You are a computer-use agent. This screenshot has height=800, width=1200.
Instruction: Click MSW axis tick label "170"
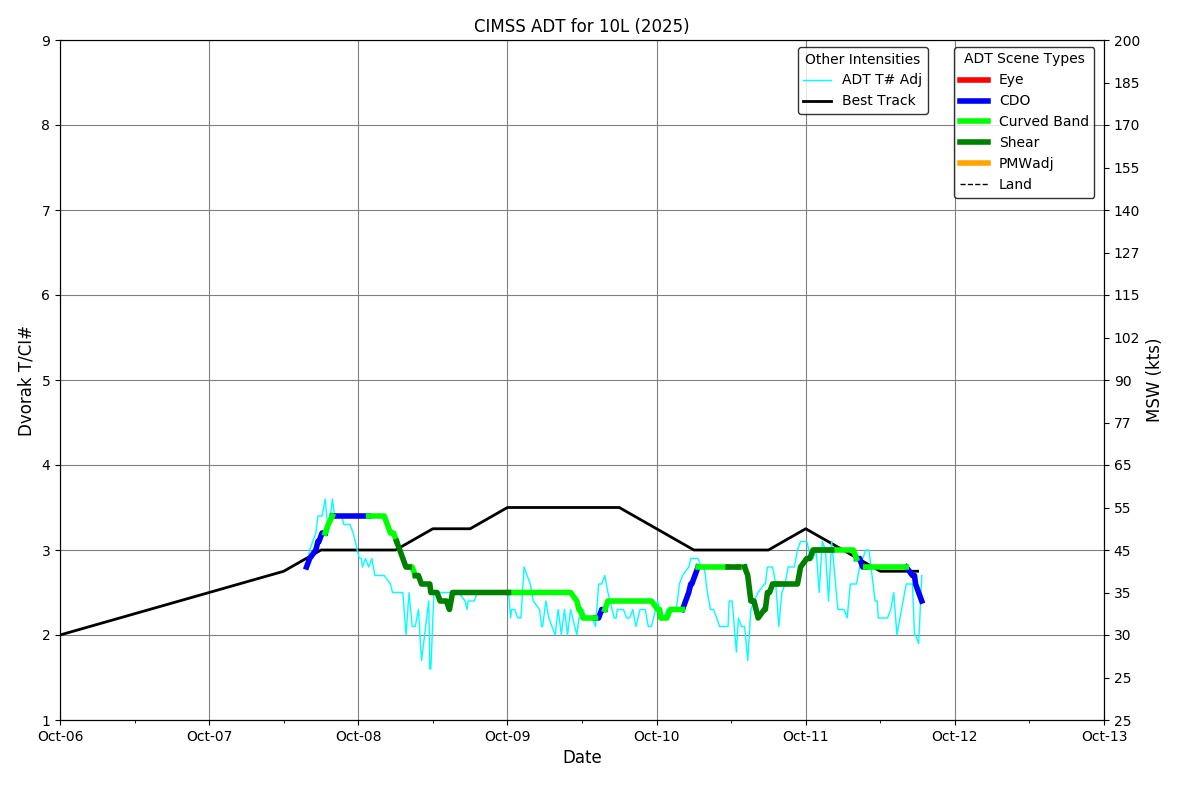[1127, 126]
